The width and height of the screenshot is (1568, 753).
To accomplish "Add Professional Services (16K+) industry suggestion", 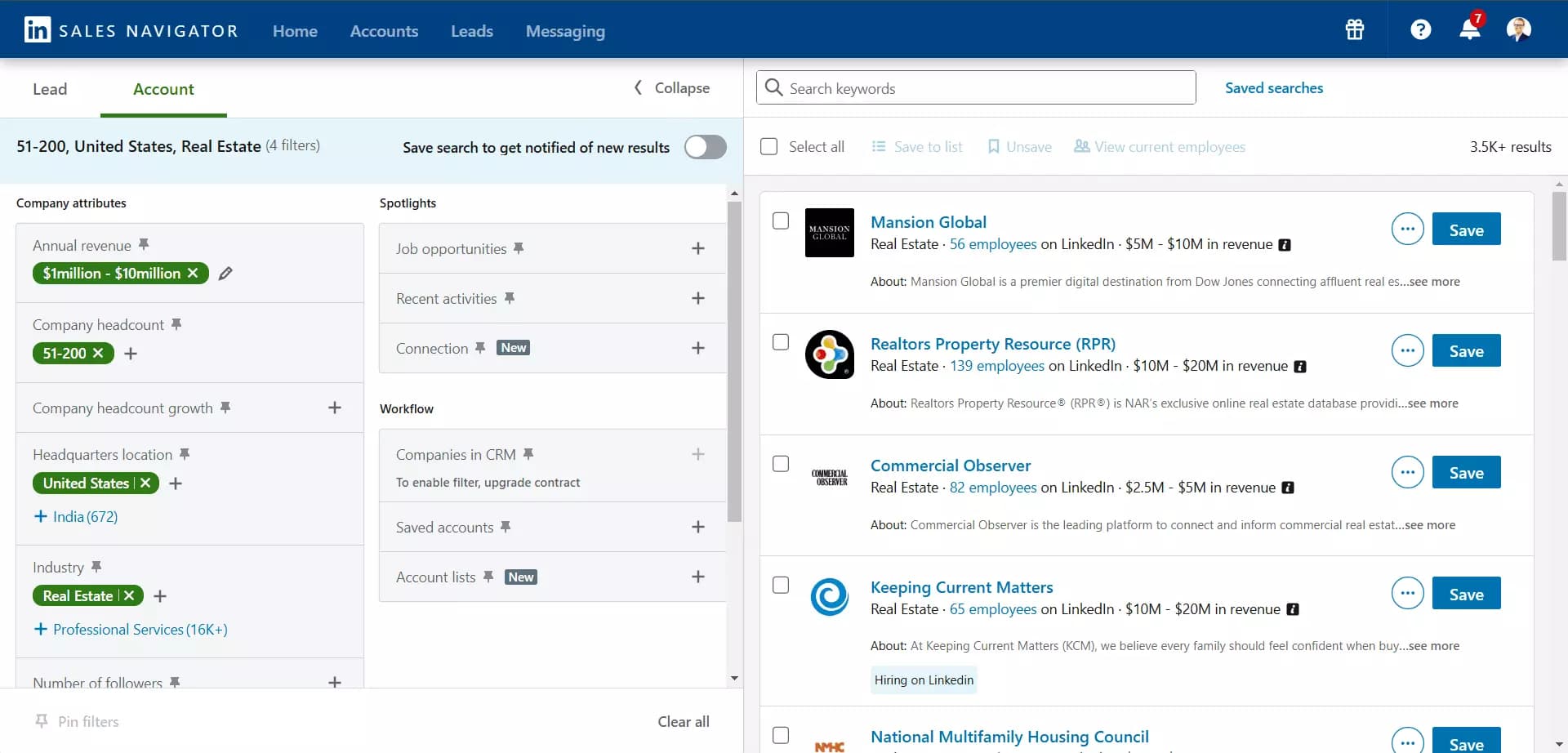I will [x=131, y=629].
